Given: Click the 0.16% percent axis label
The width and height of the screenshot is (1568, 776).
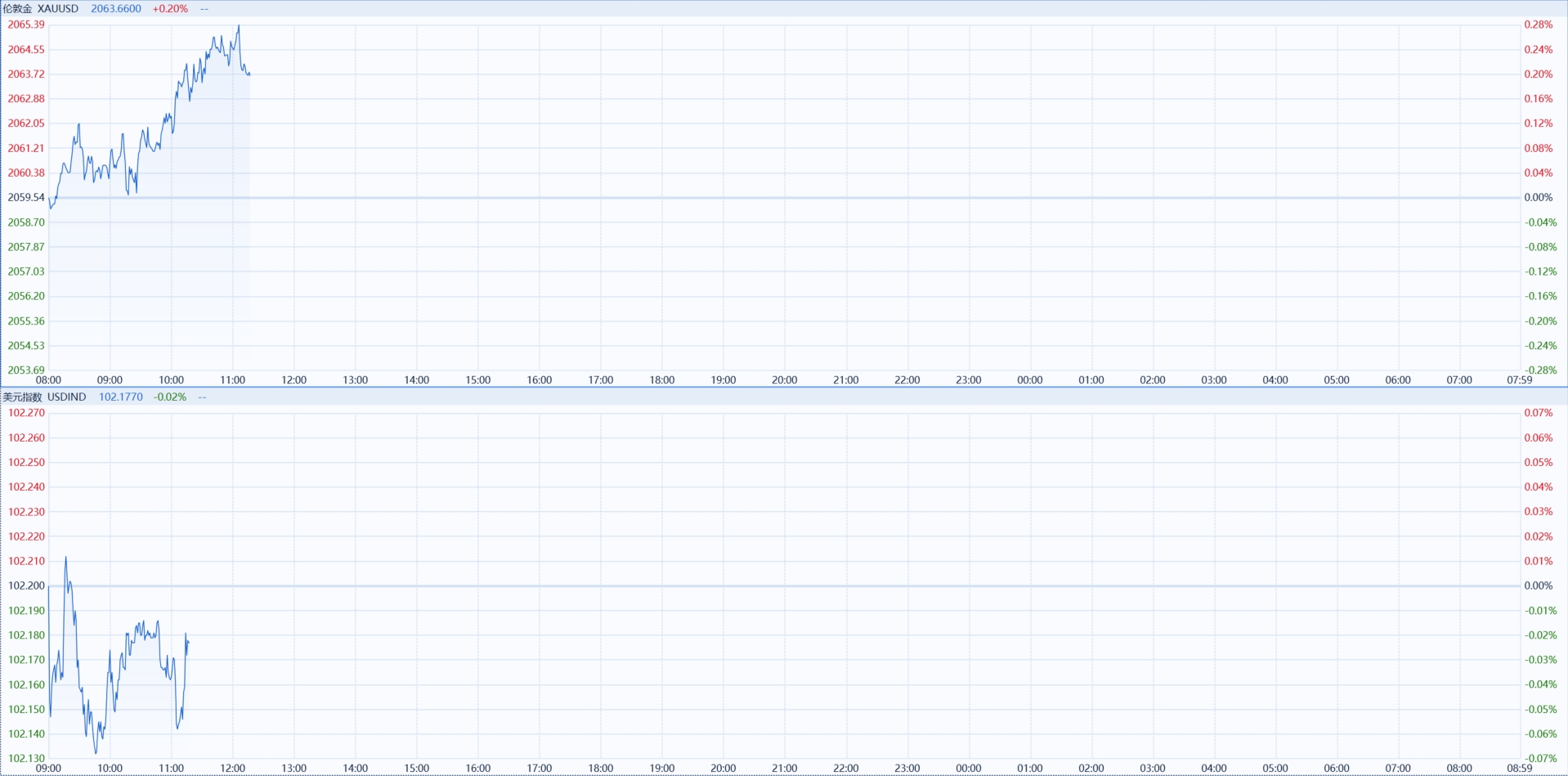Looking at the screenshot, I should (1538, 99).
